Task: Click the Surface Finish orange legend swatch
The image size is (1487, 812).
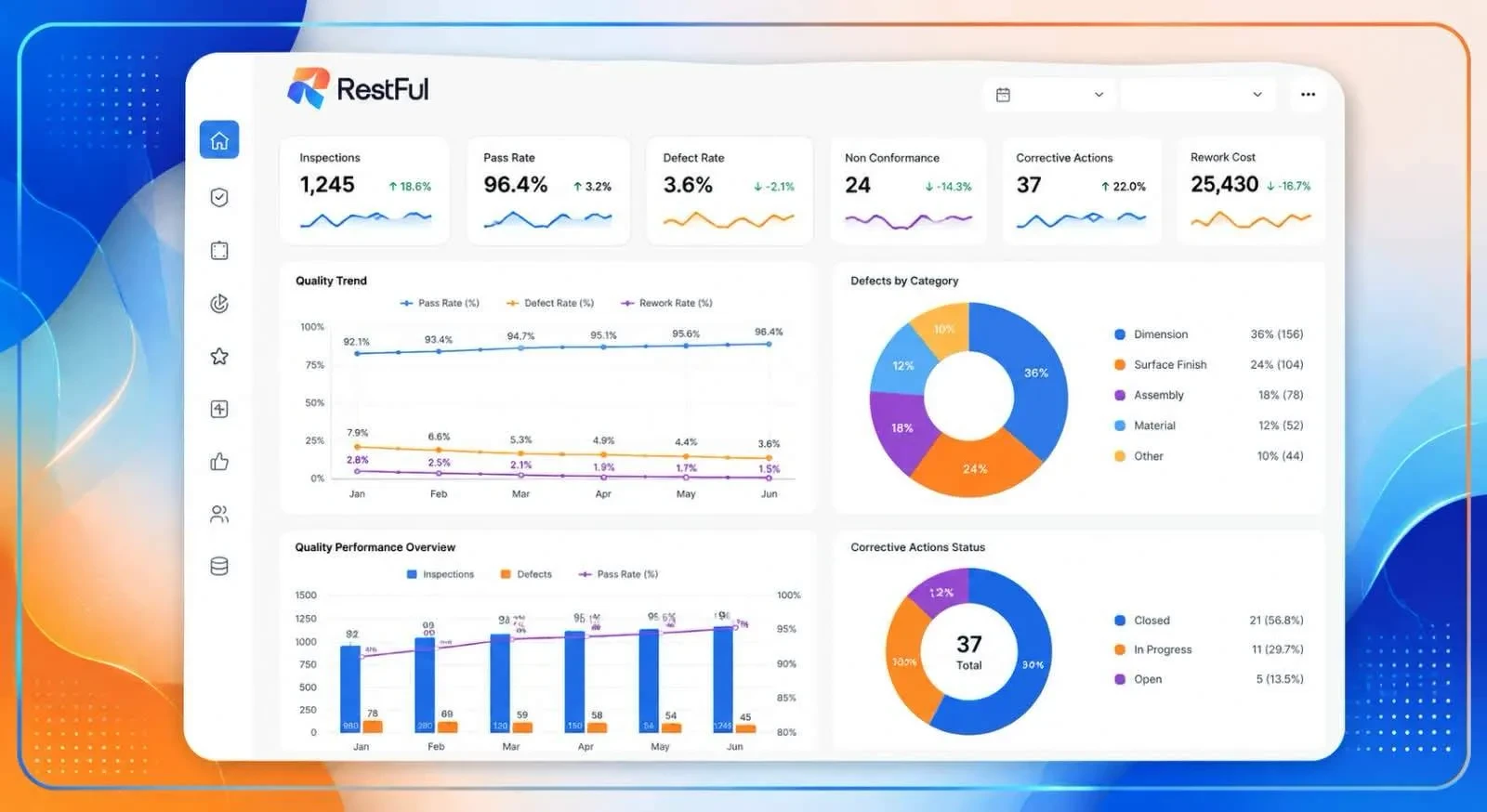Action: click(x=1120, y=365)
